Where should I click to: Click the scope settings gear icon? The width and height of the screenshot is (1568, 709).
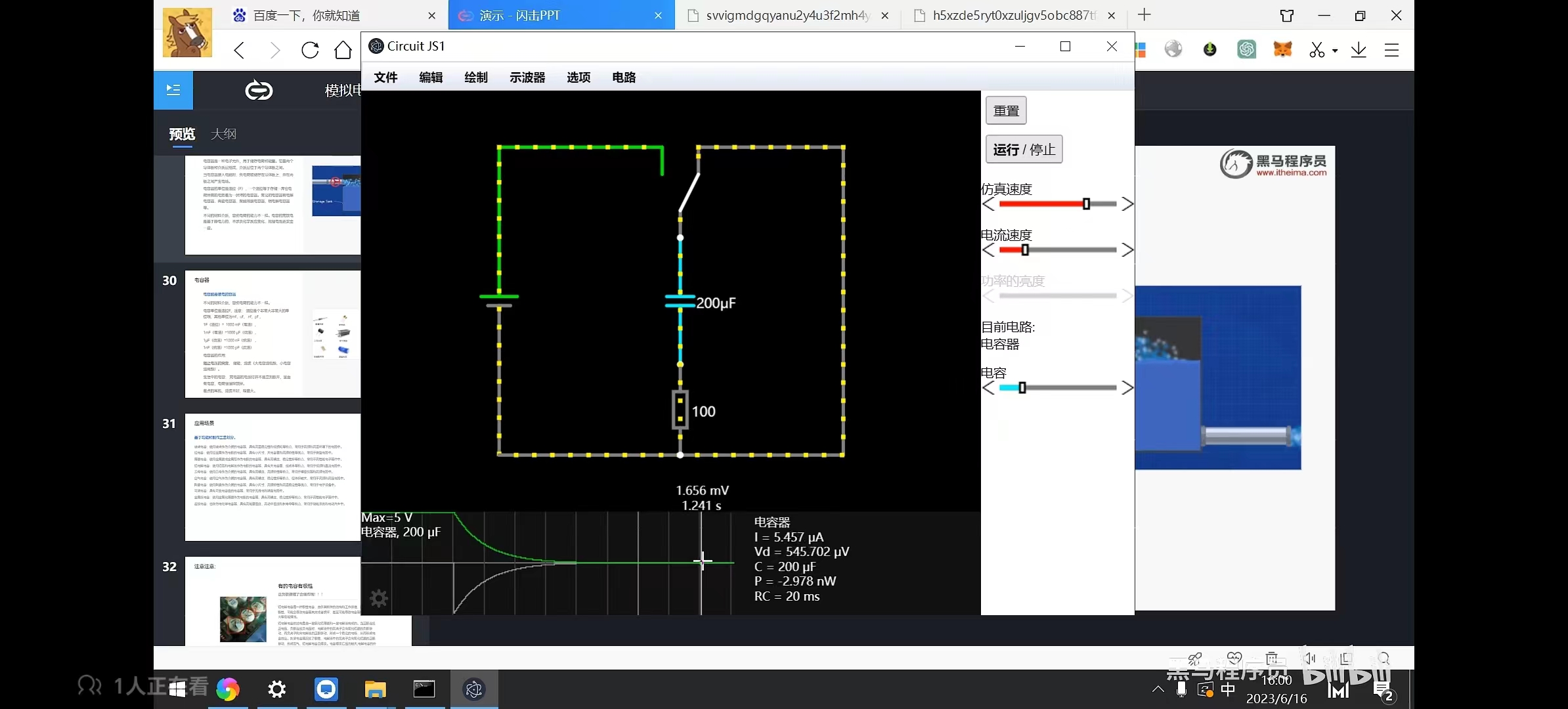379,598
